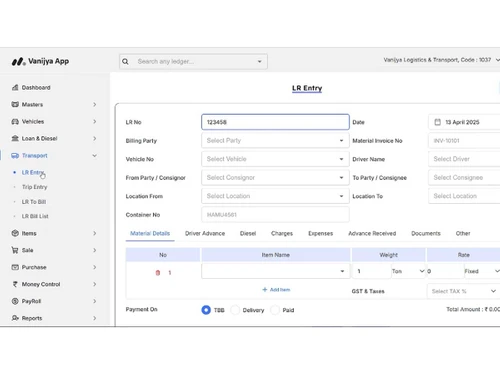Viewport: 500px width, 375px height.
Task: Select the Paid payment option
Action: [x=275, y=310]
